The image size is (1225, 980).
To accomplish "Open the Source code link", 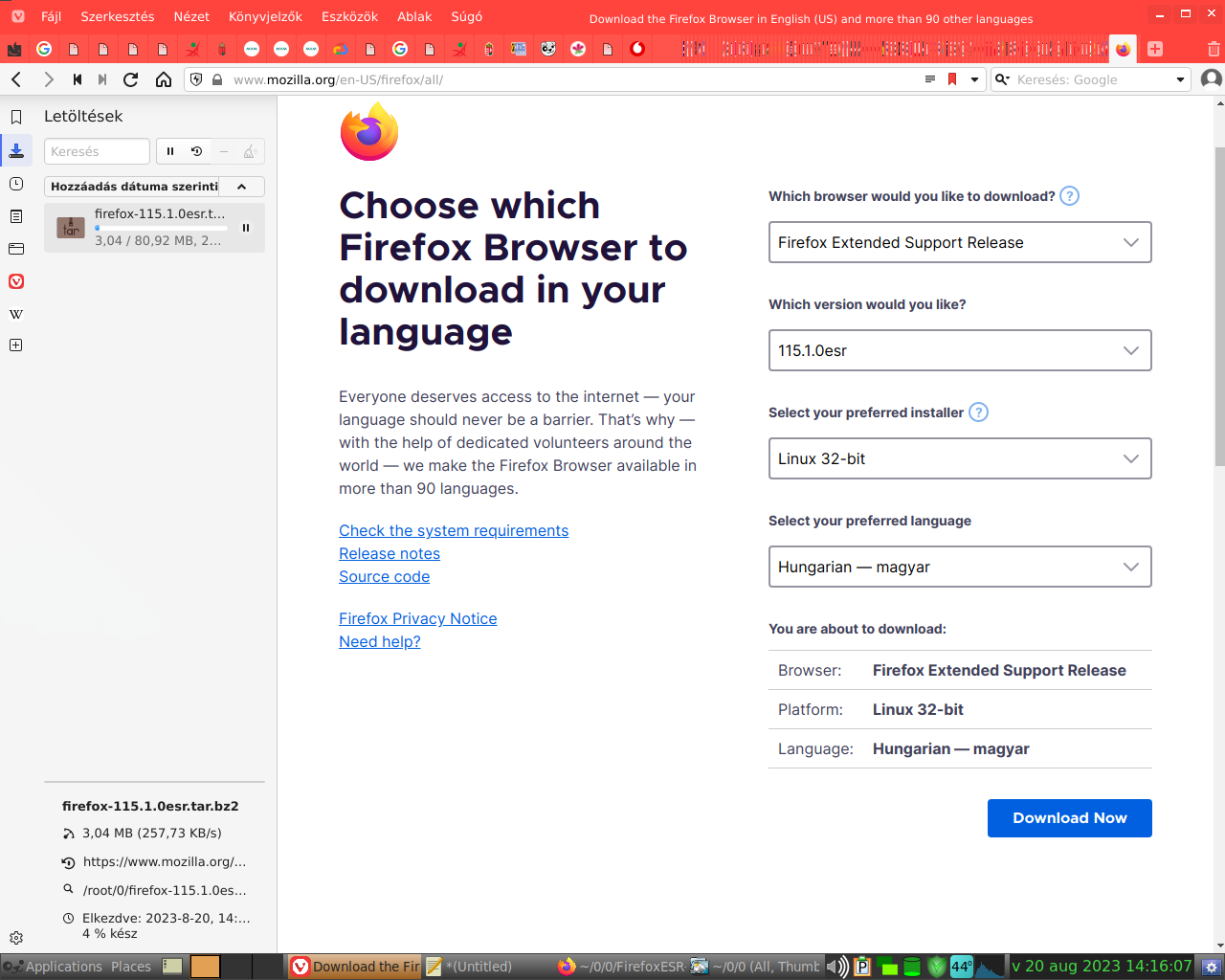I will [385, 576].
